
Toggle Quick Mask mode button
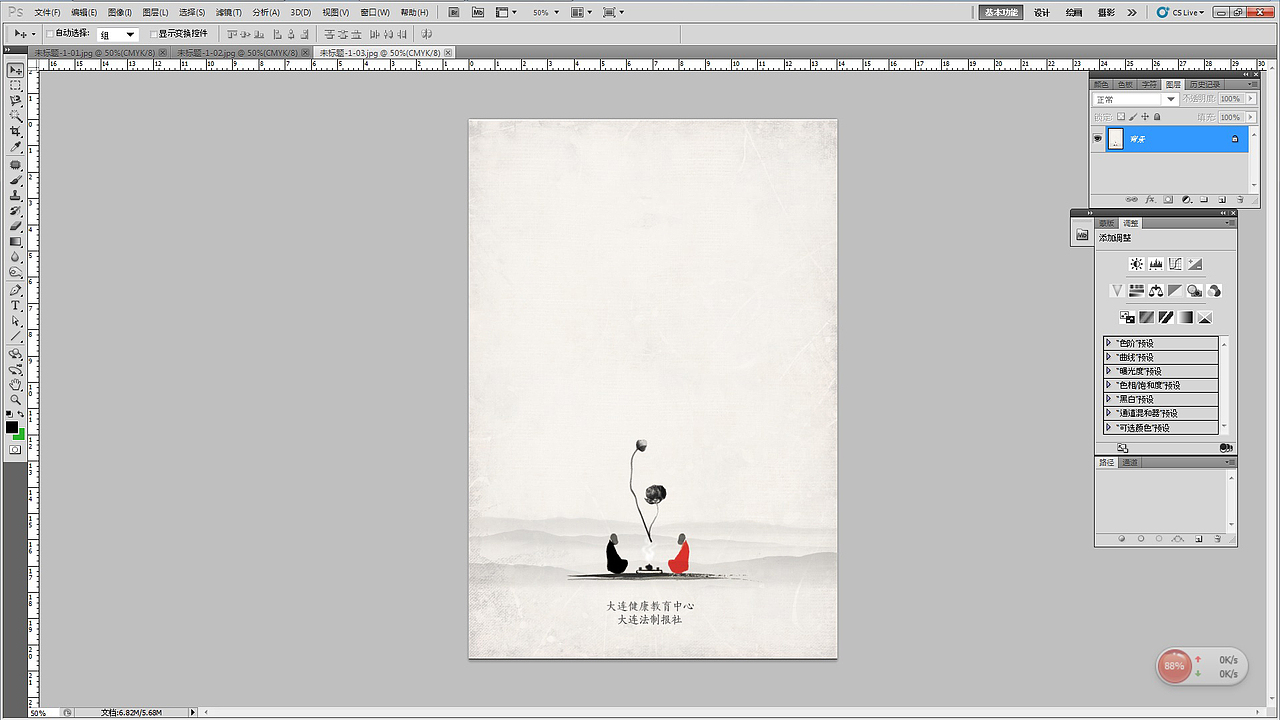[x=15, y=450]
